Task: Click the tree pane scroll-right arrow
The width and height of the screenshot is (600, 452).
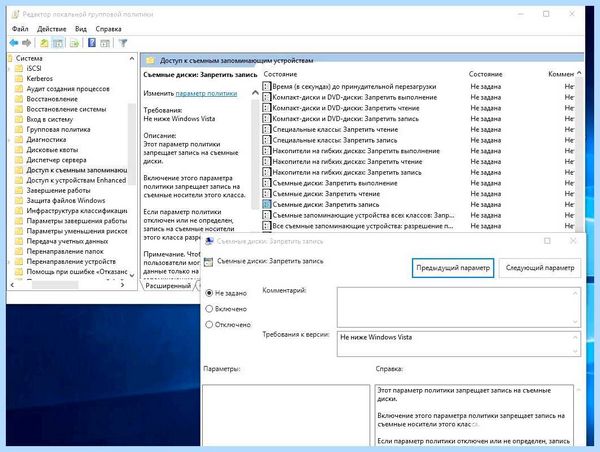Action: 122,285
